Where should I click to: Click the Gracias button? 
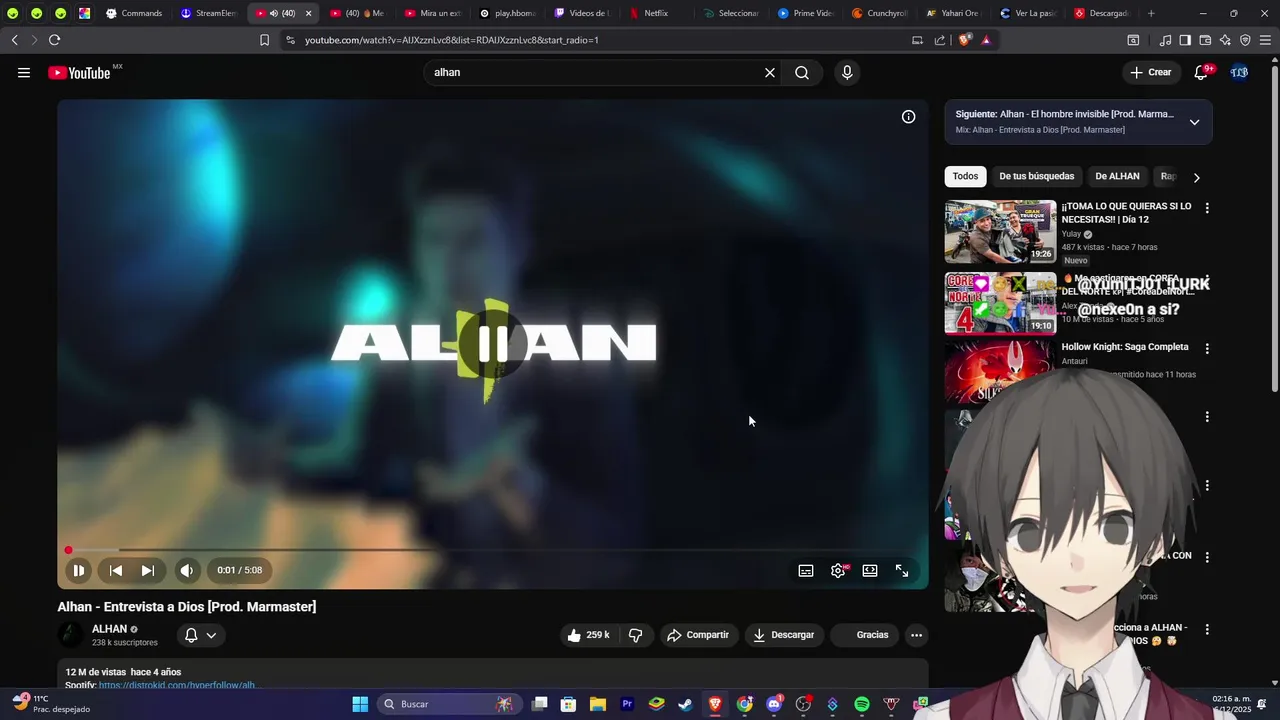point(863,635)
